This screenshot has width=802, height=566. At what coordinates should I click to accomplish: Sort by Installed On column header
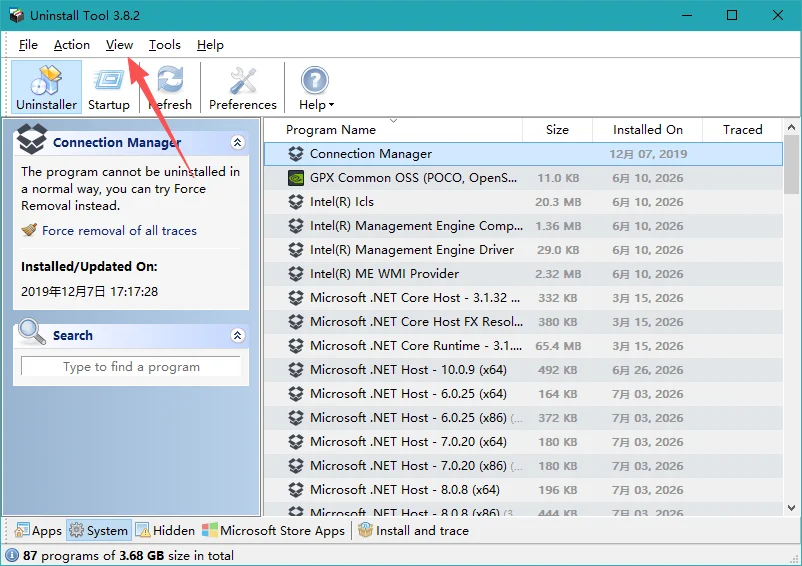coord(648,130)
